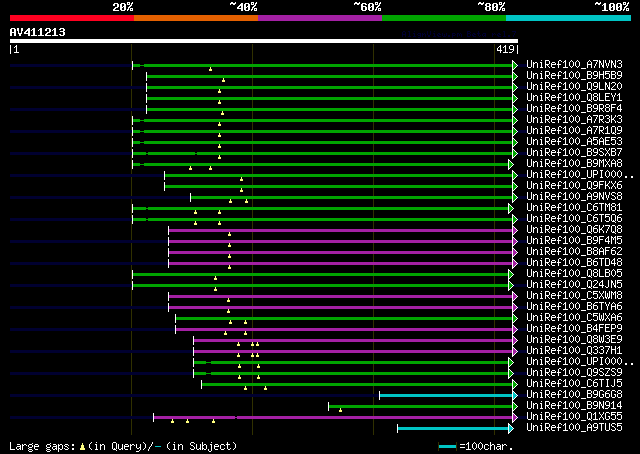Click the cyan ~100% identity legend segment
This screenshot has height=454, width=640.
pos(569,18)
